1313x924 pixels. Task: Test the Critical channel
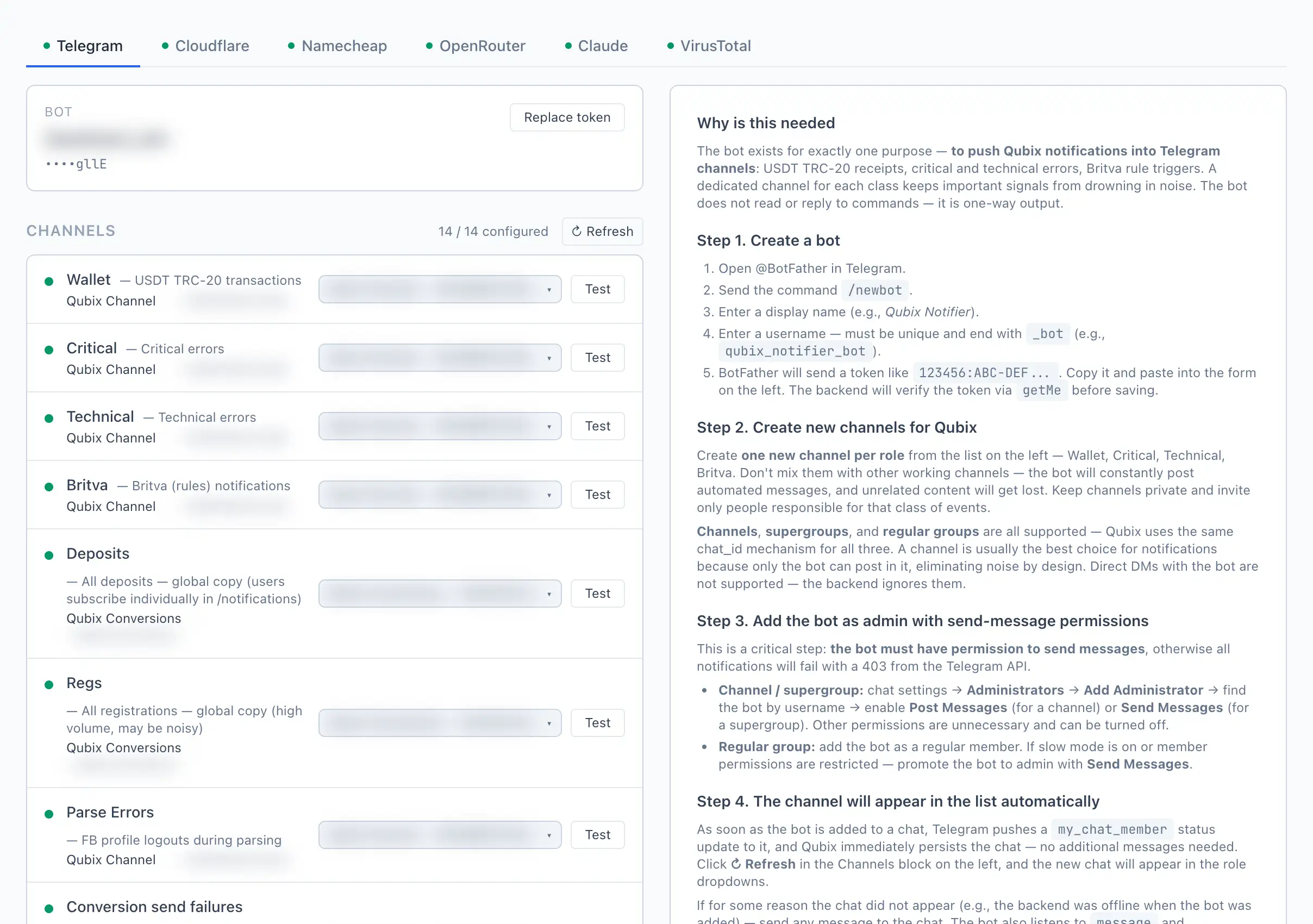point(598,357)
